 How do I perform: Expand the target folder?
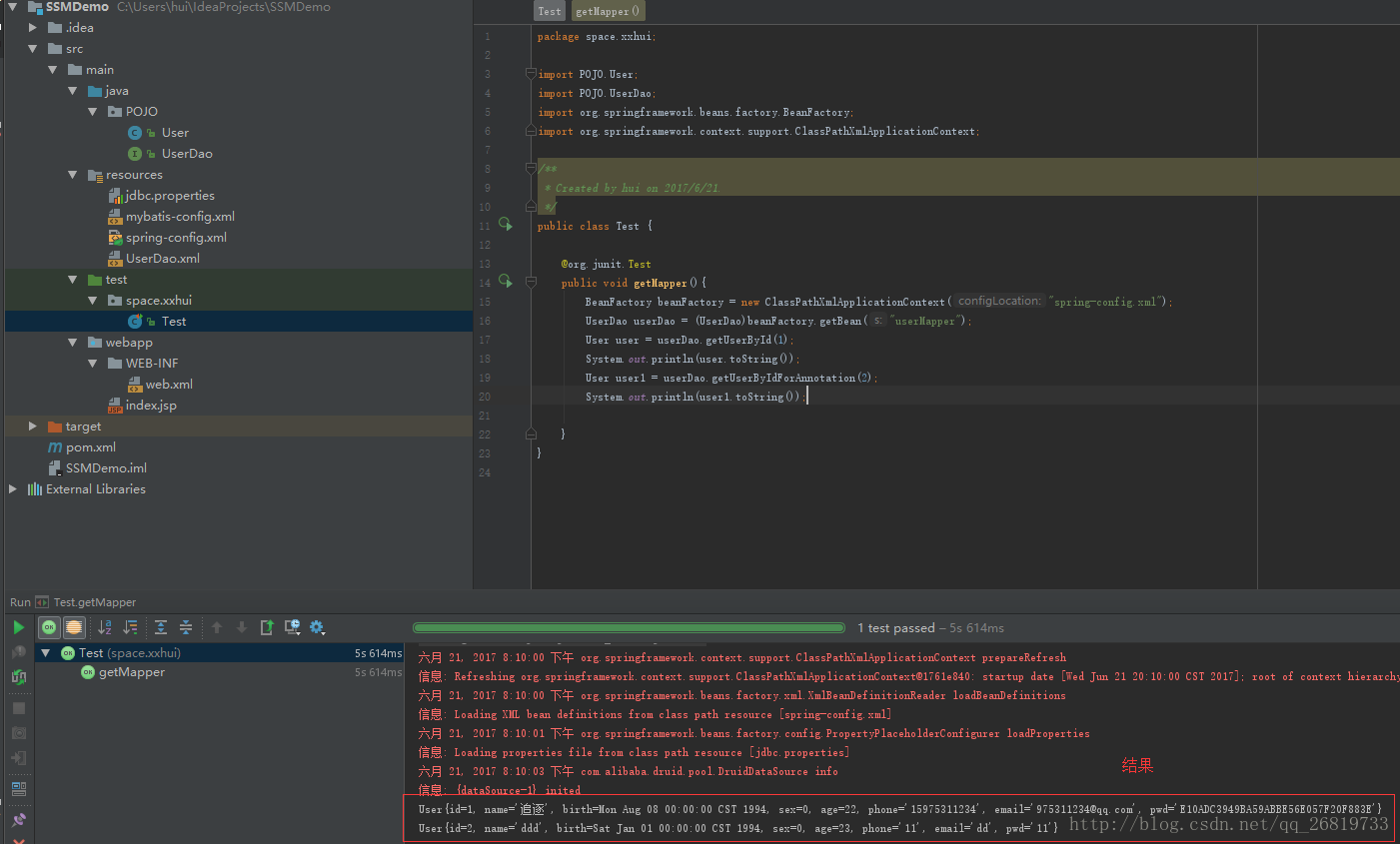pyautogui.click(x=33, y=426)
